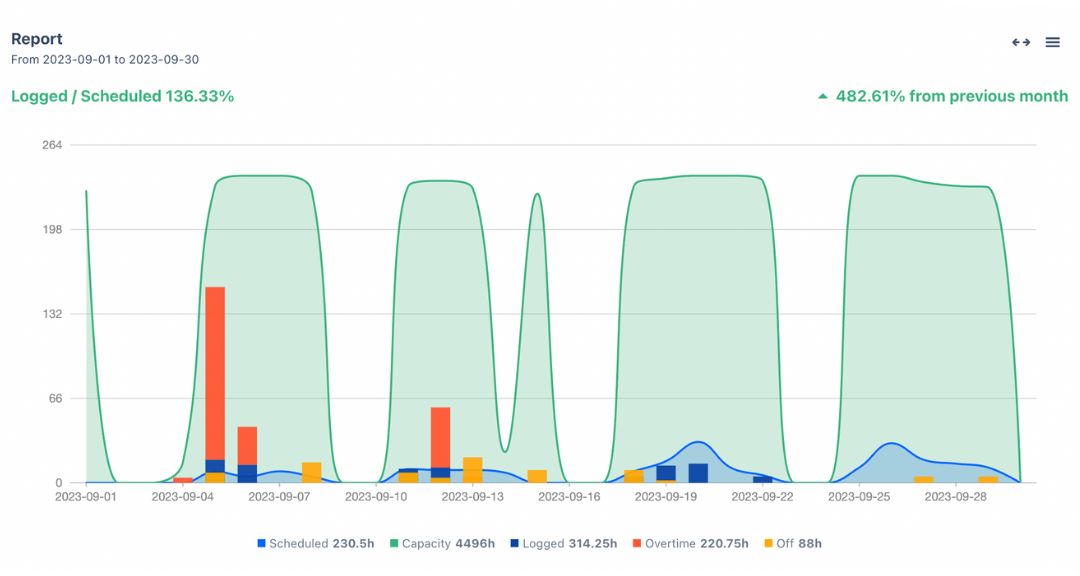The width and height of the screenshot is (1080, 576).
Task: Click the 264 y-axis value label
Action: pos(52,145)
